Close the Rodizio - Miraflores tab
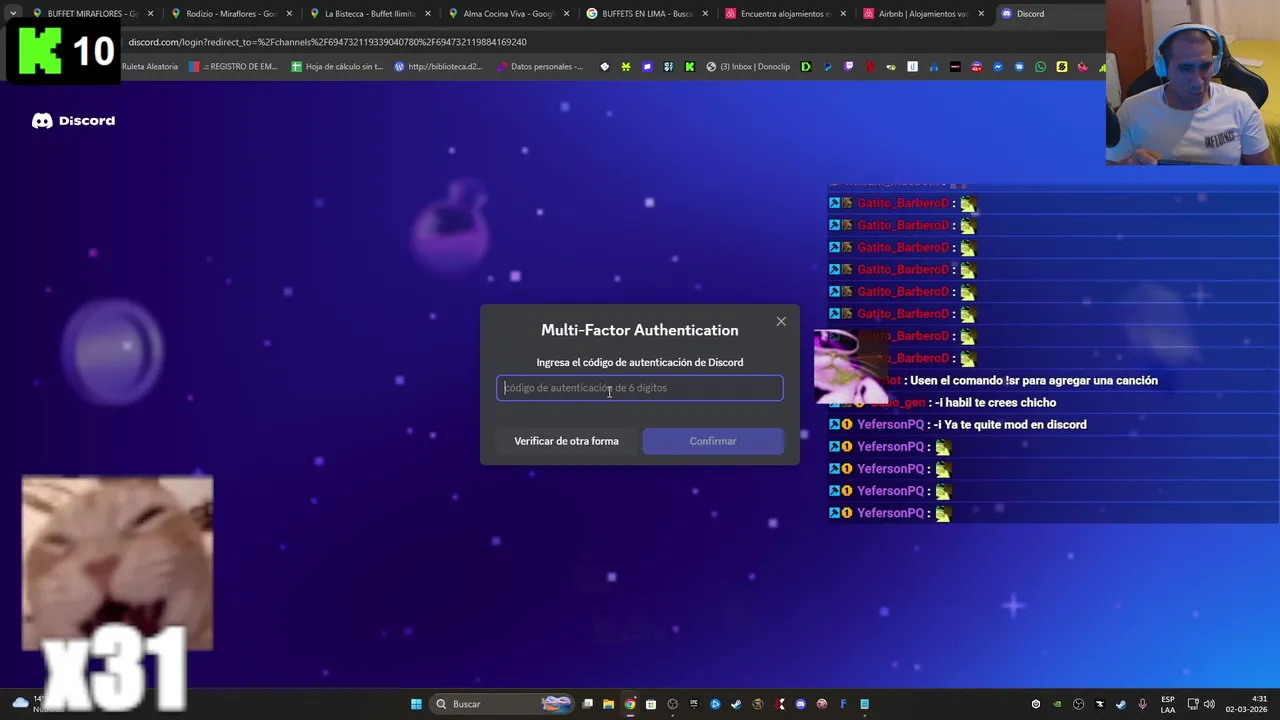 pyautogui.click(x=289, y=14)
